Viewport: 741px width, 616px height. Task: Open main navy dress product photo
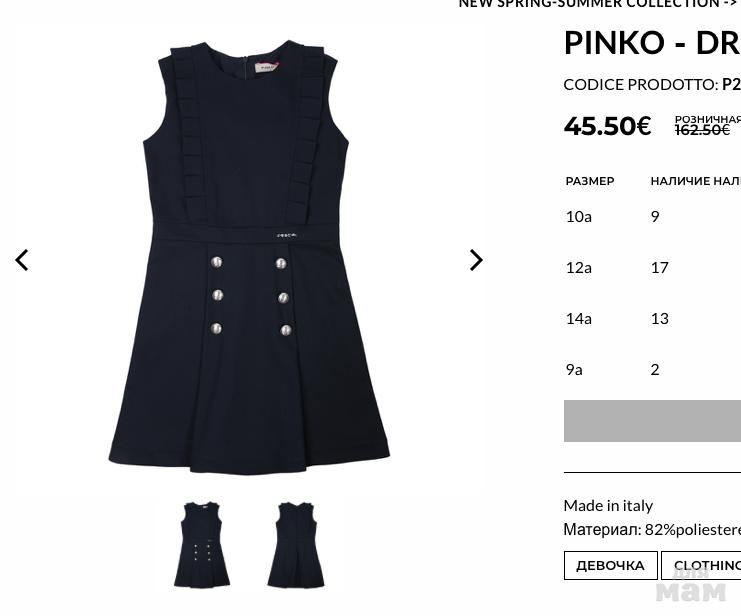[x=249, y=258]
